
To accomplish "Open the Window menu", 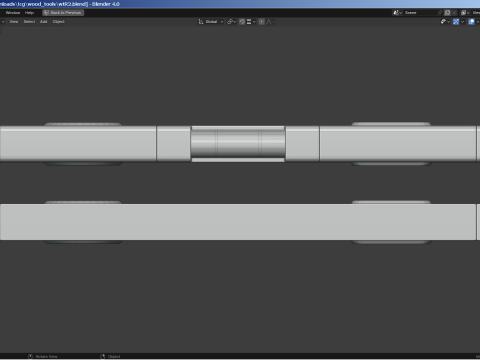I will [13, 13].
